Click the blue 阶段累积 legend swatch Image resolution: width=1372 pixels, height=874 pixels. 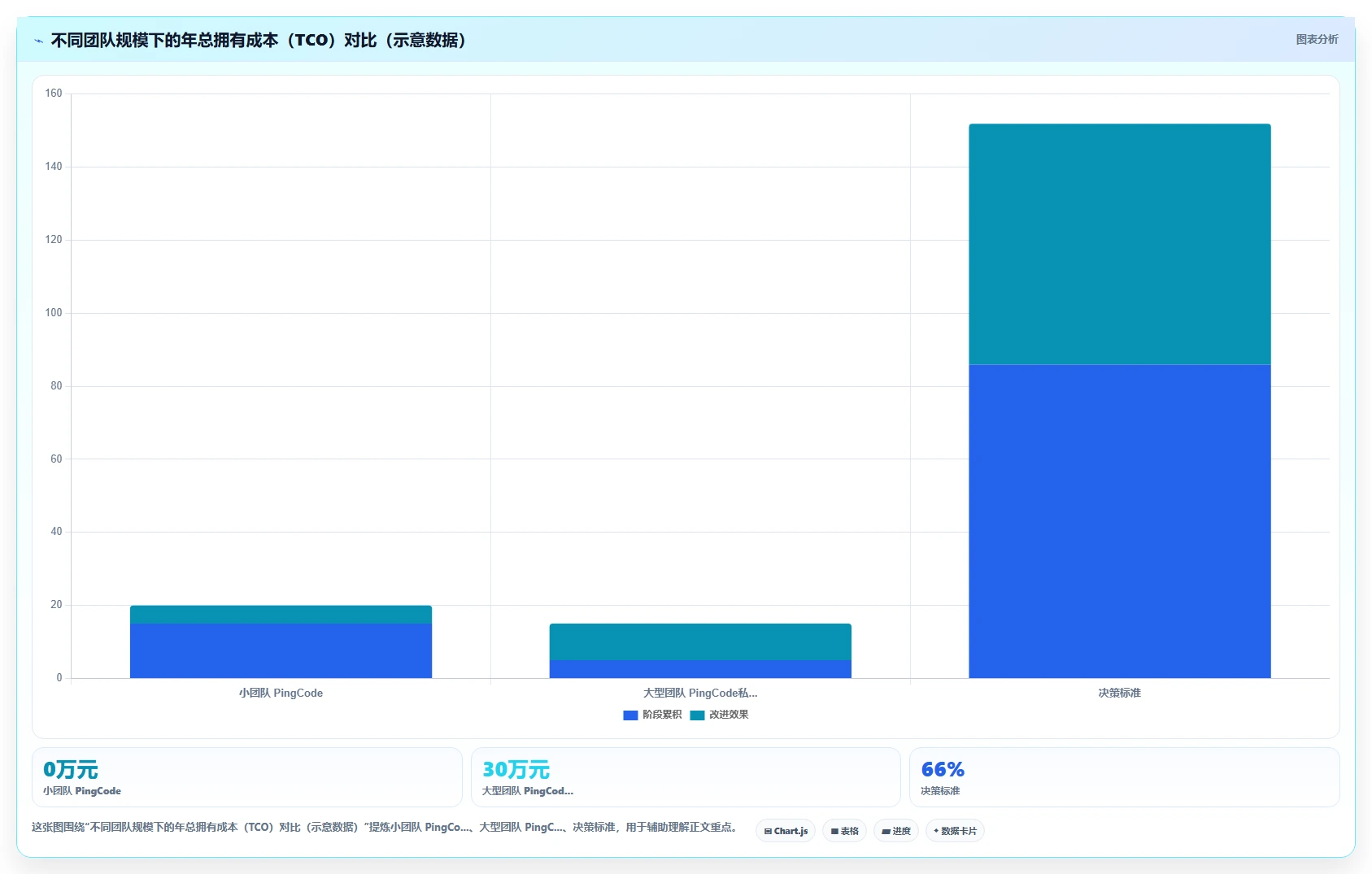pos(630,715)
